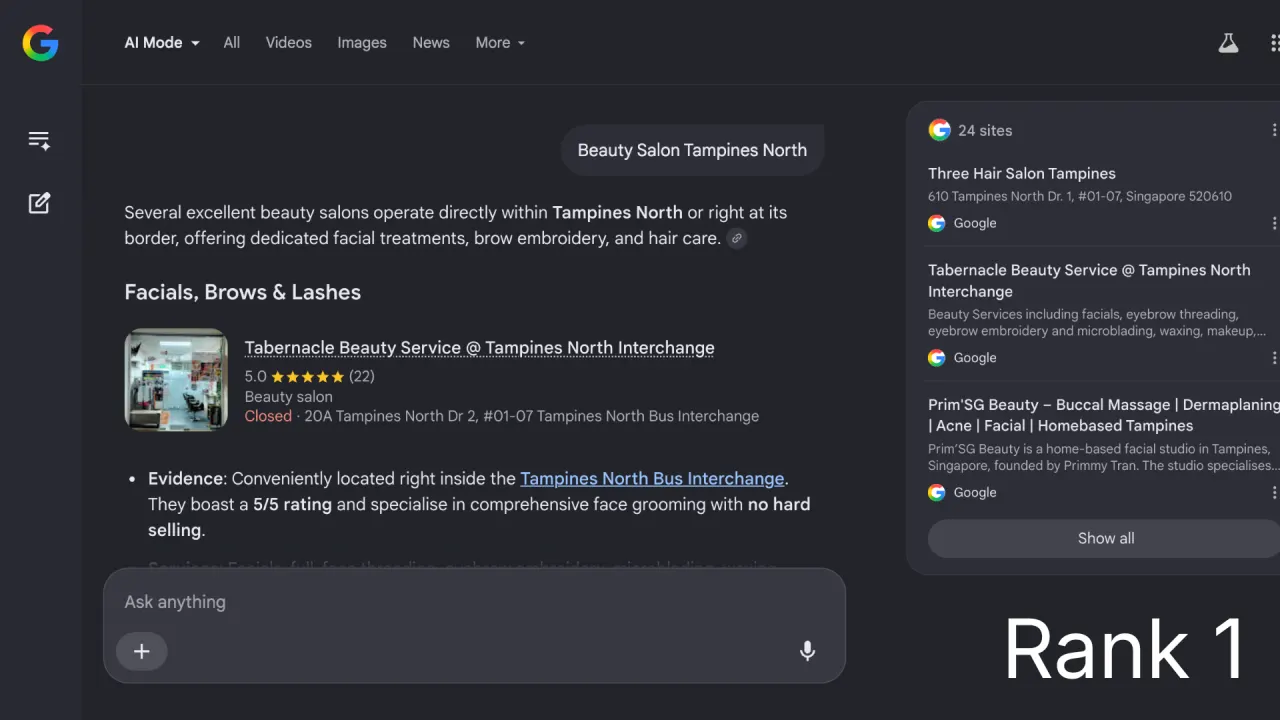The width and height of the screenshot is (1280, 720).
Task: Click the Closed status address line
Action: 502,416
